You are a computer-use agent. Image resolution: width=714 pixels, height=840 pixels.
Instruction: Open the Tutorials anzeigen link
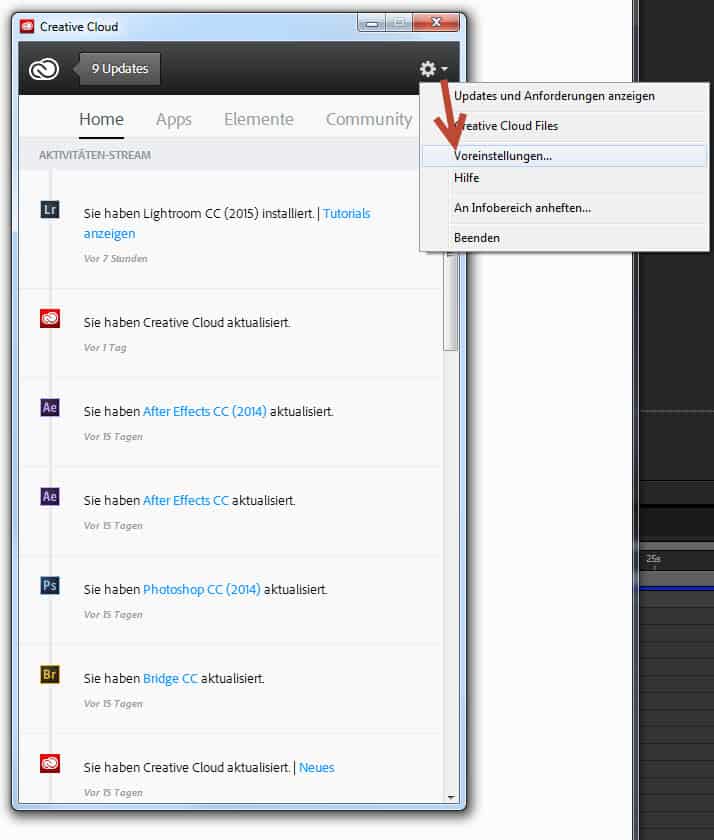[109, 233]
